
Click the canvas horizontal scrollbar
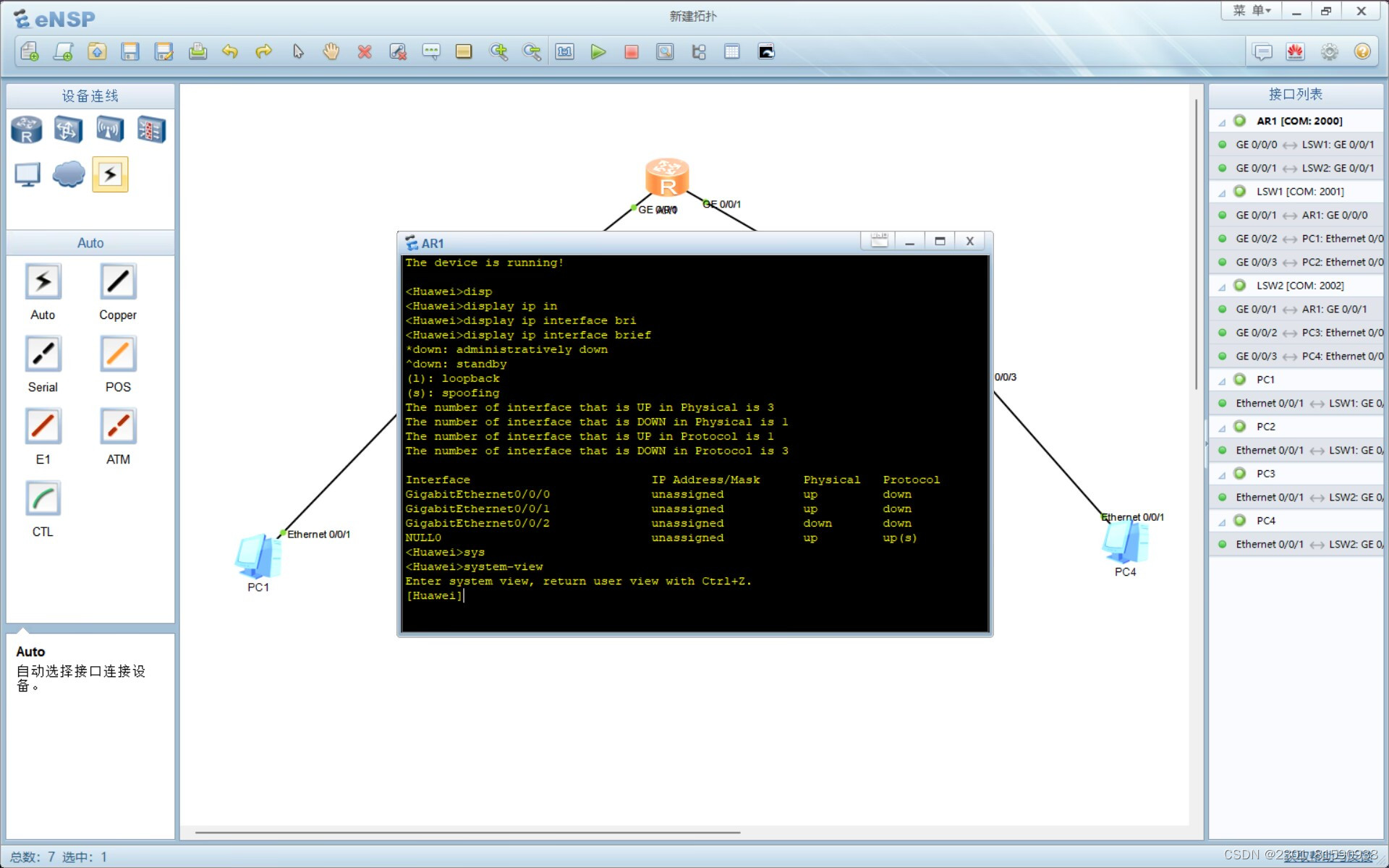tap(467, 833)
